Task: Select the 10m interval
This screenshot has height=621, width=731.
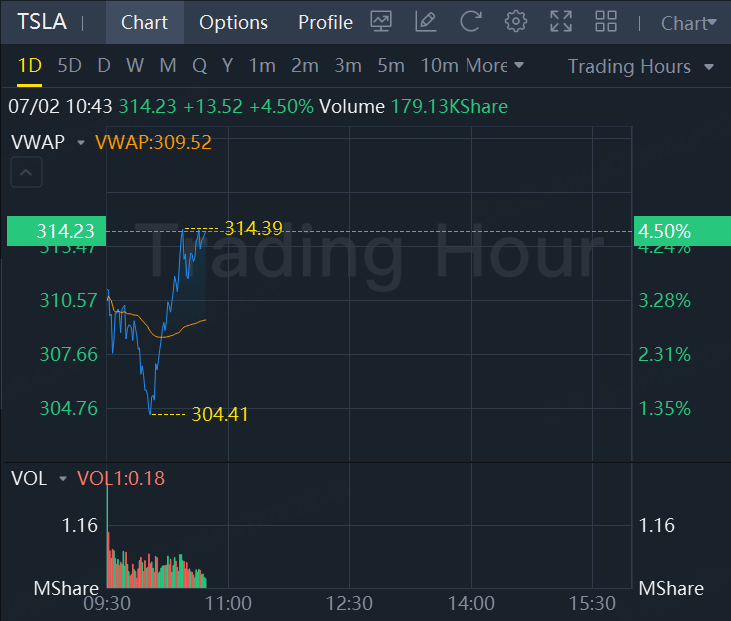Action: coord(440,66)
